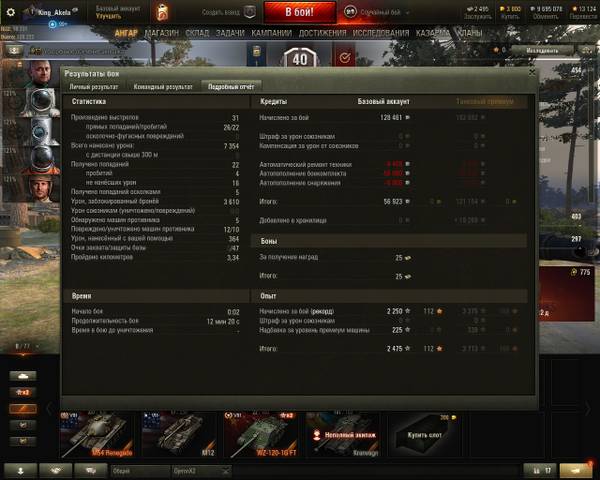Expand the Случайный бой mode dropdown
This screenshot has height=480, width=600.
click(407, 13)
